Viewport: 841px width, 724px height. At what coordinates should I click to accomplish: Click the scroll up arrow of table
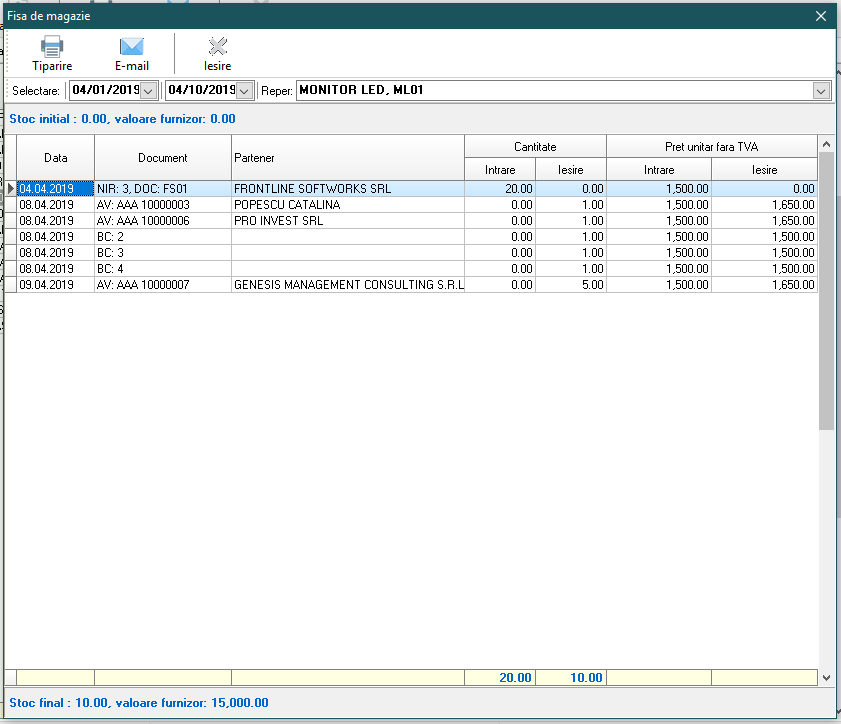[x=826, y=143]
